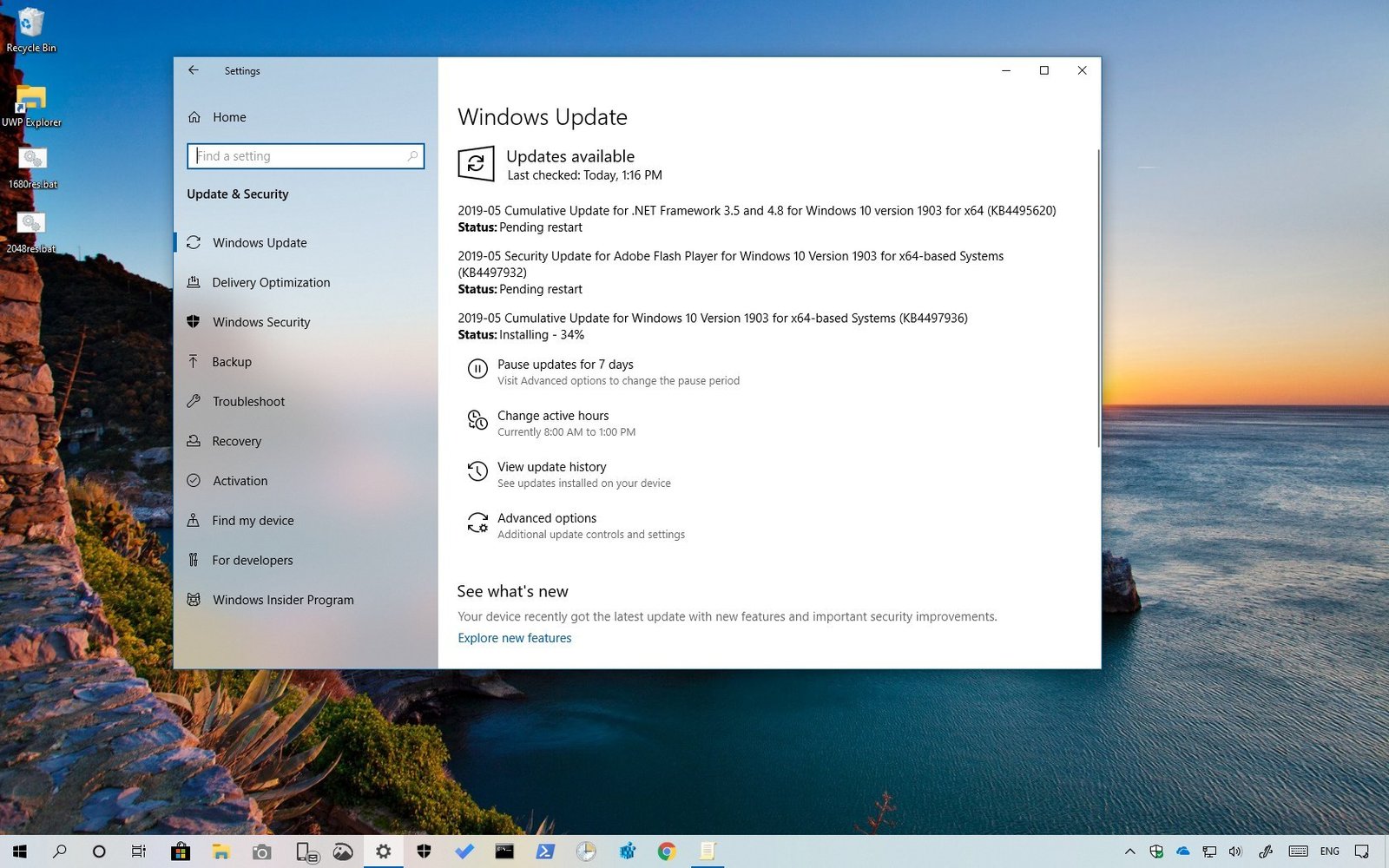The width and height of the screenshot is (1389, 868).
Task: Open Find my device settings
Action: (x=253, y=521)
